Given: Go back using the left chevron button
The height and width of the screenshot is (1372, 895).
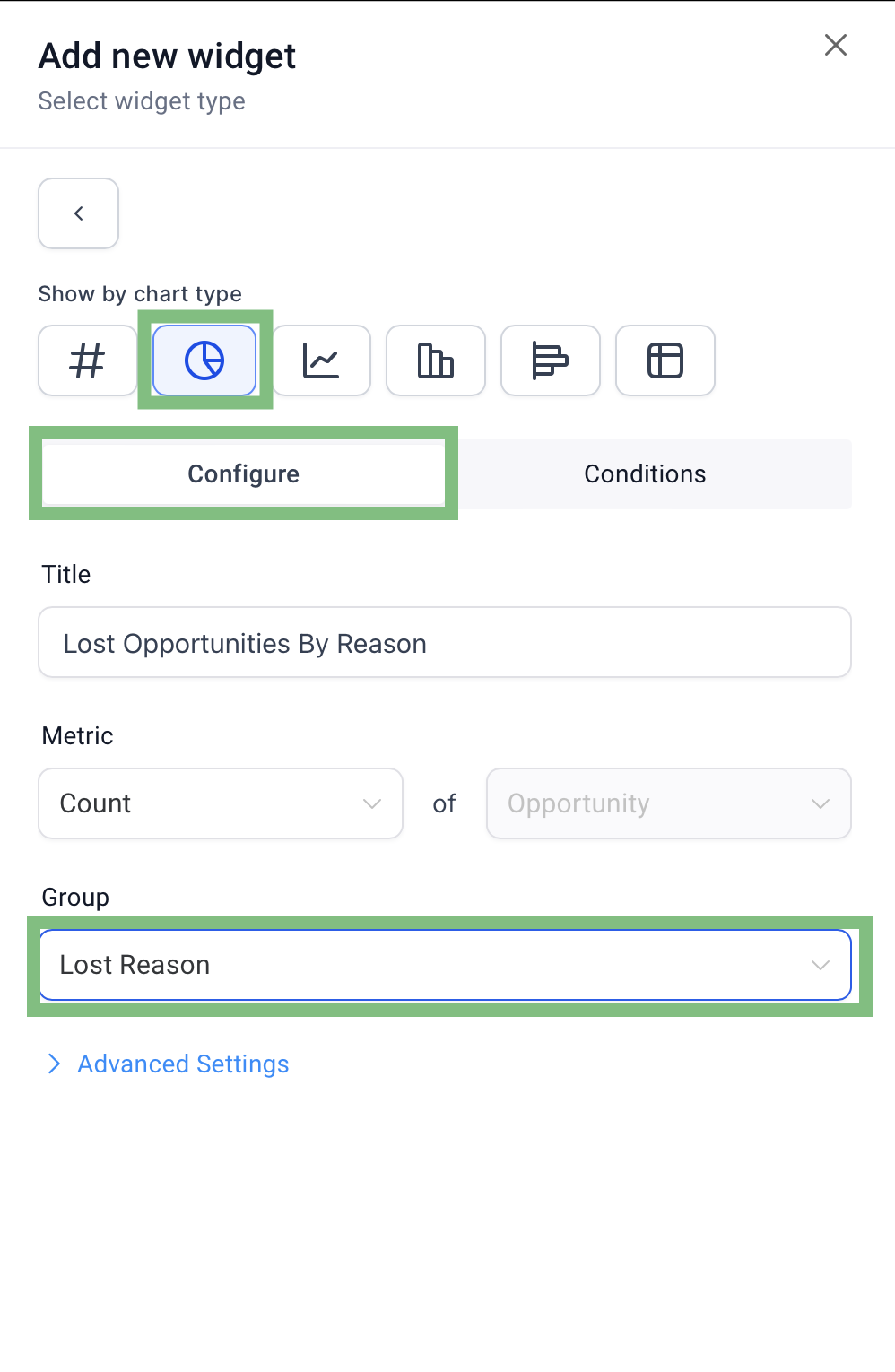Looking at the screenshot, I should tap(79, 213).
